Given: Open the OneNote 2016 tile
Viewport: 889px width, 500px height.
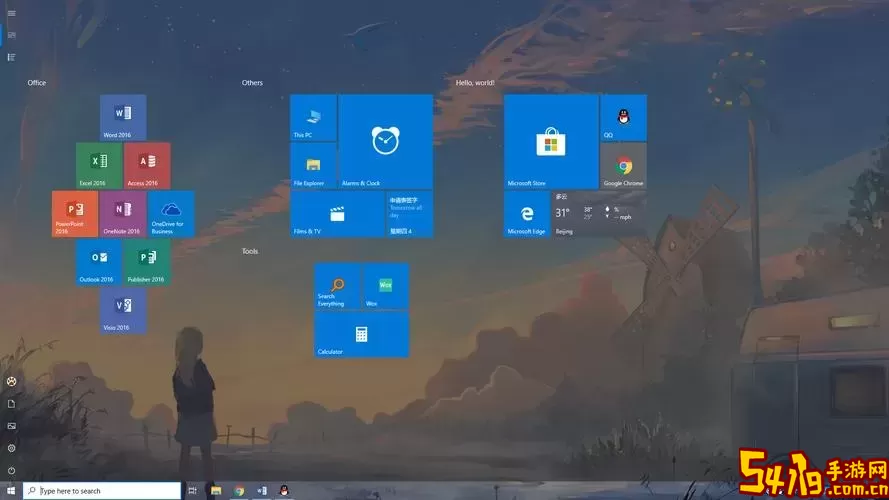Looking at the screenshot, I should coord(123,214).
